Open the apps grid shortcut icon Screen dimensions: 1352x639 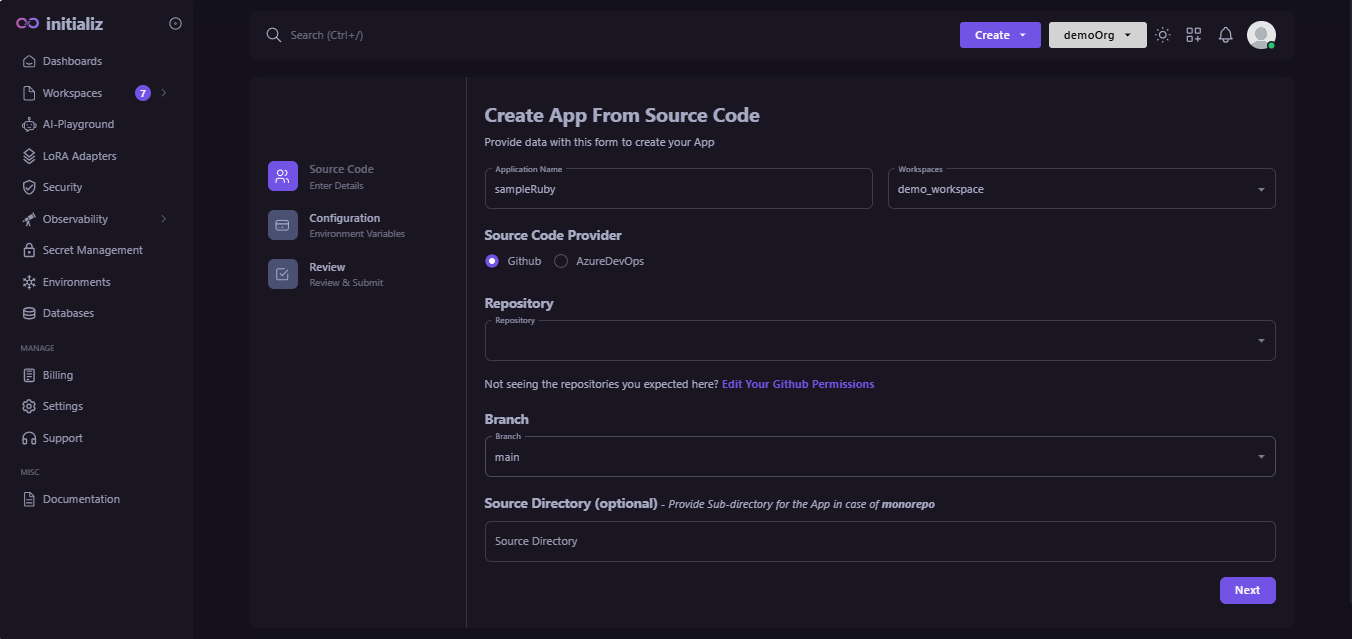coord(1194,35)
